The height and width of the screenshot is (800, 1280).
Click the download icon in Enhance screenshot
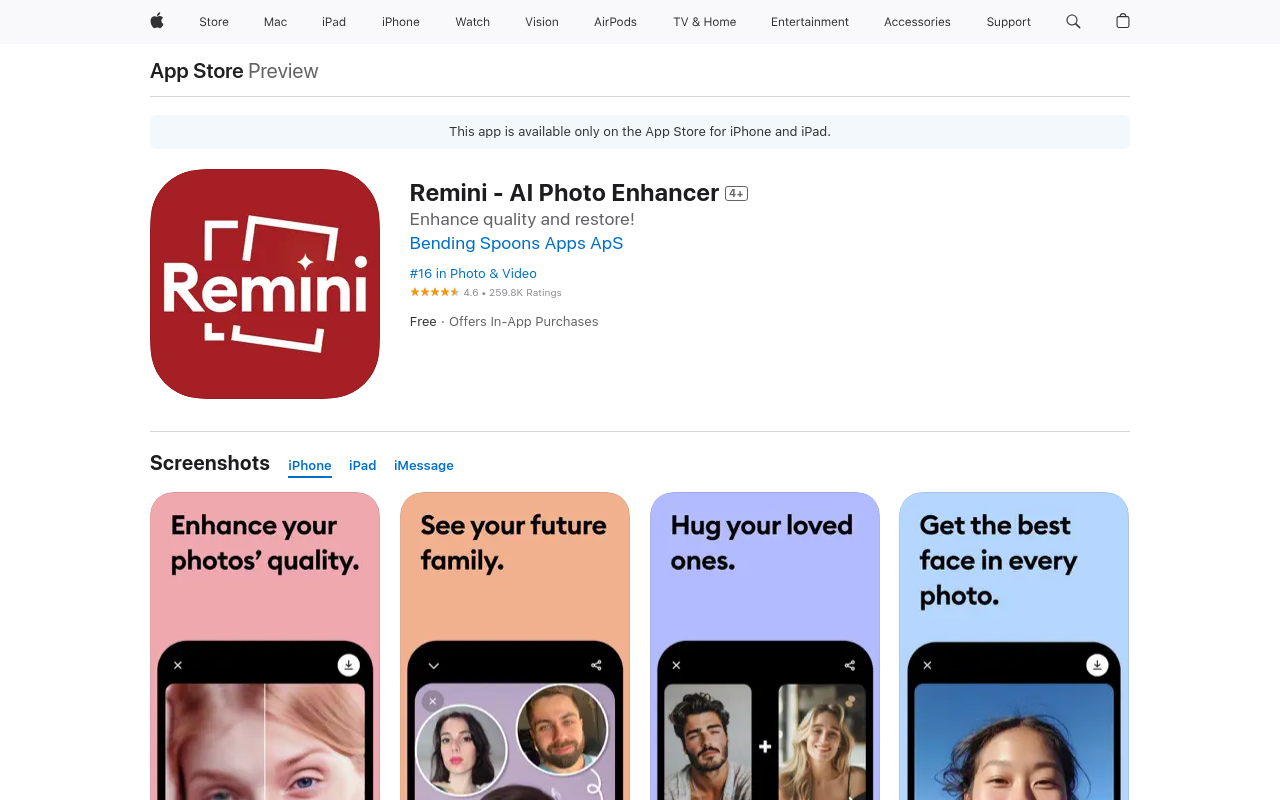pyautogui.click(x=348, y=665)
